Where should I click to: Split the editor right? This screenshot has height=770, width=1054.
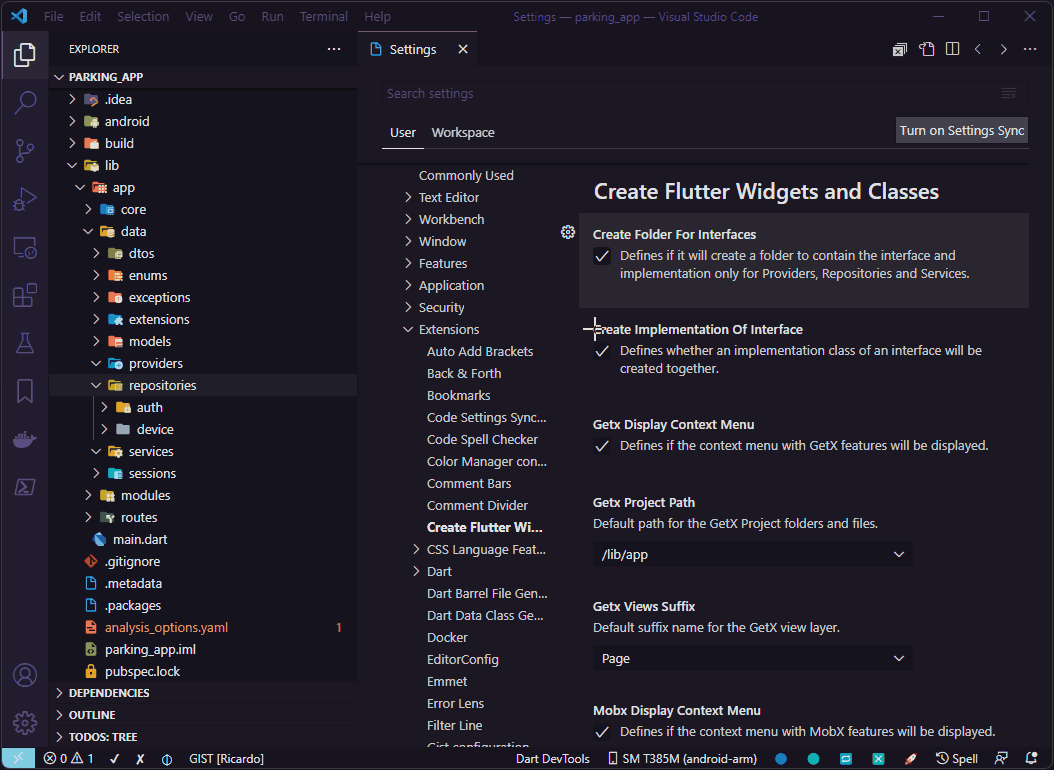[952, 49]
